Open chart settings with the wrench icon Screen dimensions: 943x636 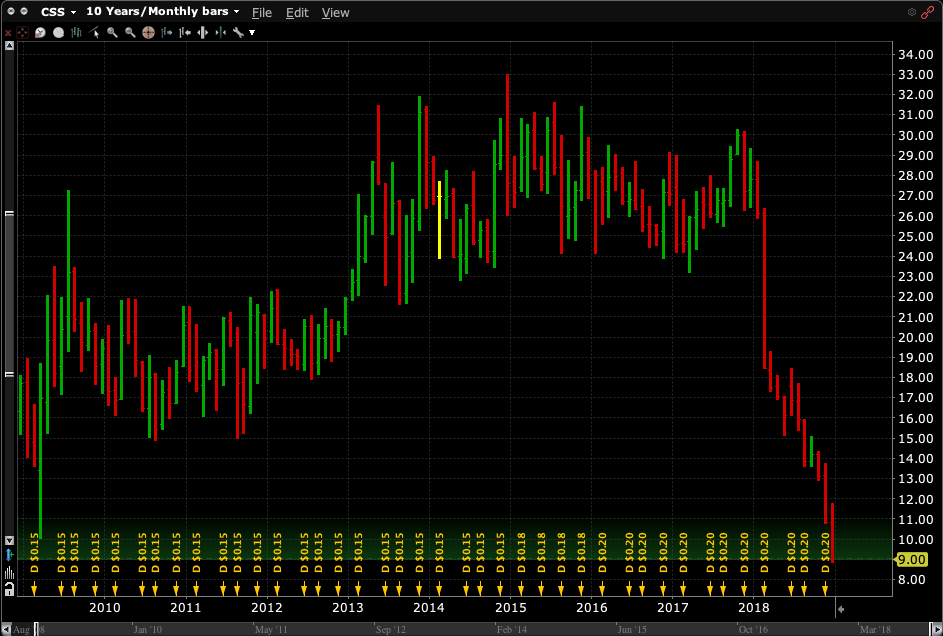(x=238, y=32)
